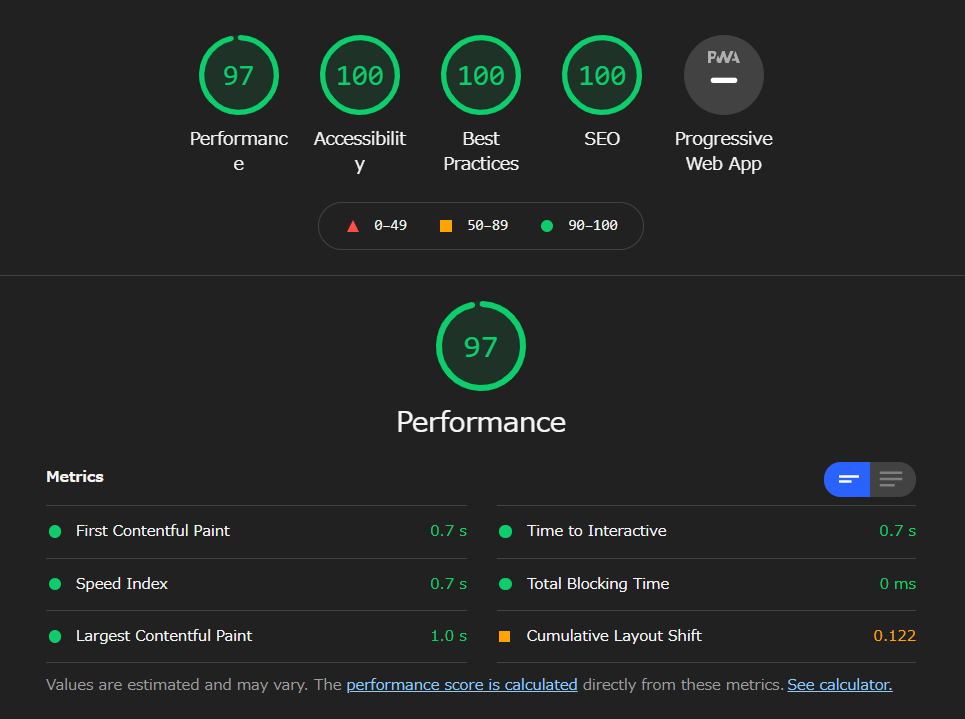Click the red triangle 0–49 legend icon

[353, 226]
